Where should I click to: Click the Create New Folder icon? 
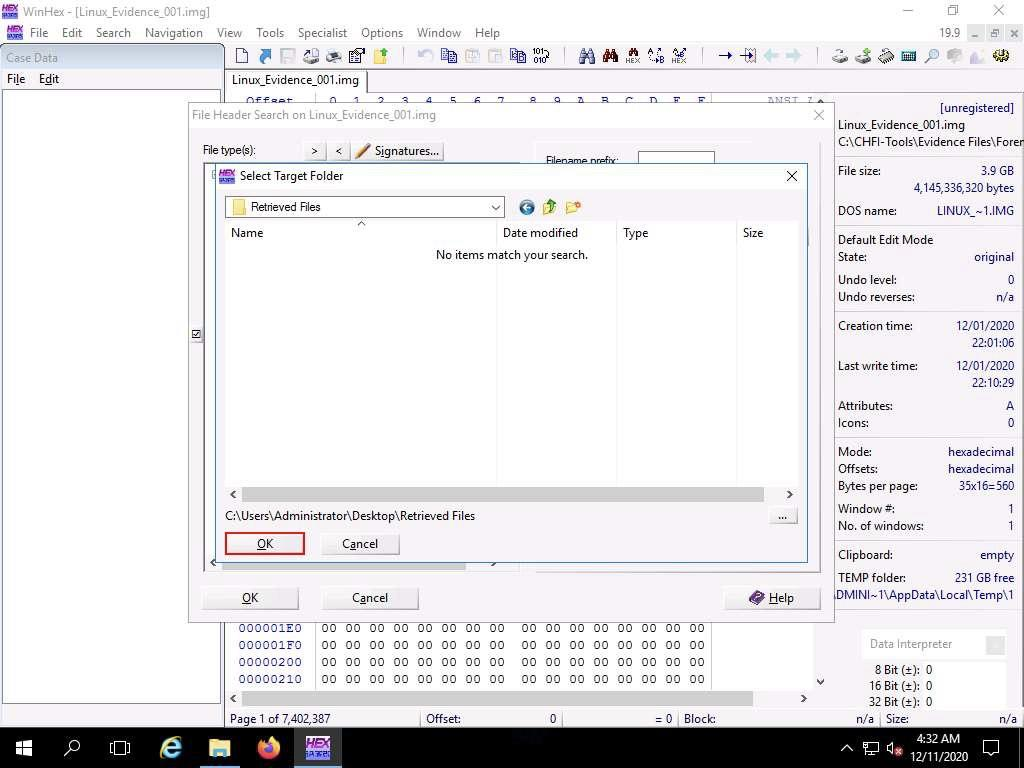[573, 207]
